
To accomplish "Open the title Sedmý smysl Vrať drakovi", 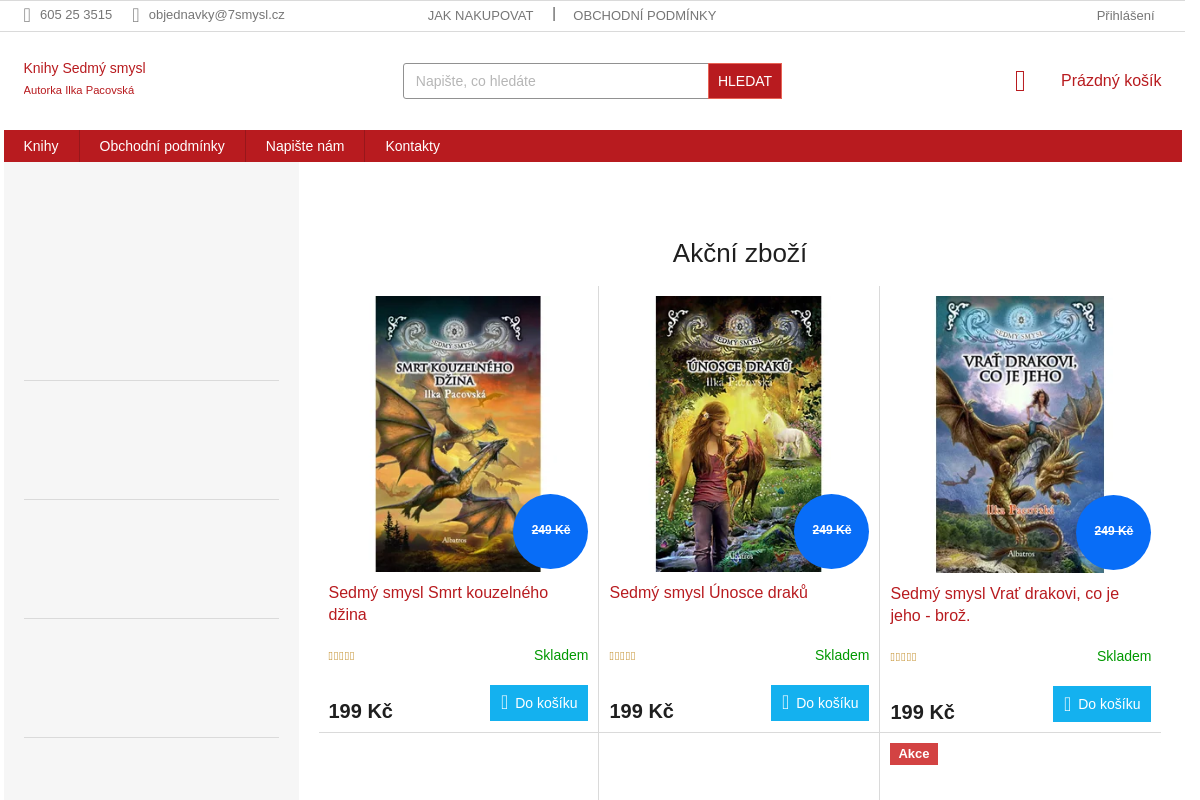I will [x=1005, y=604].
